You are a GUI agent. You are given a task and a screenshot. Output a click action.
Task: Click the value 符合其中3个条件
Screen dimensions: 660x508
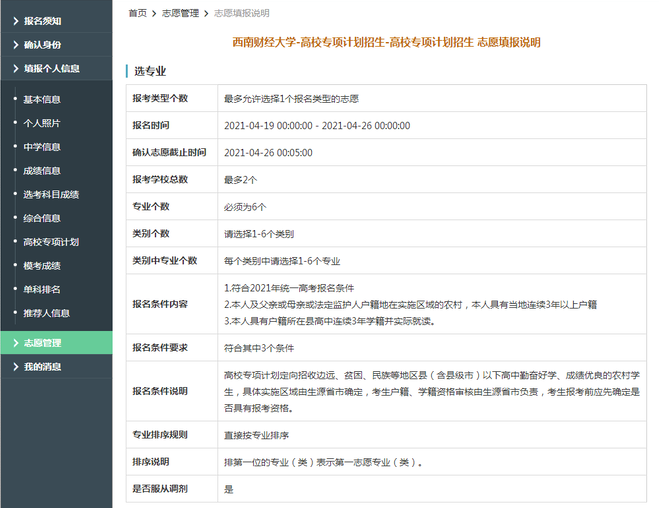pyautogui.click(x=259, y=348)
